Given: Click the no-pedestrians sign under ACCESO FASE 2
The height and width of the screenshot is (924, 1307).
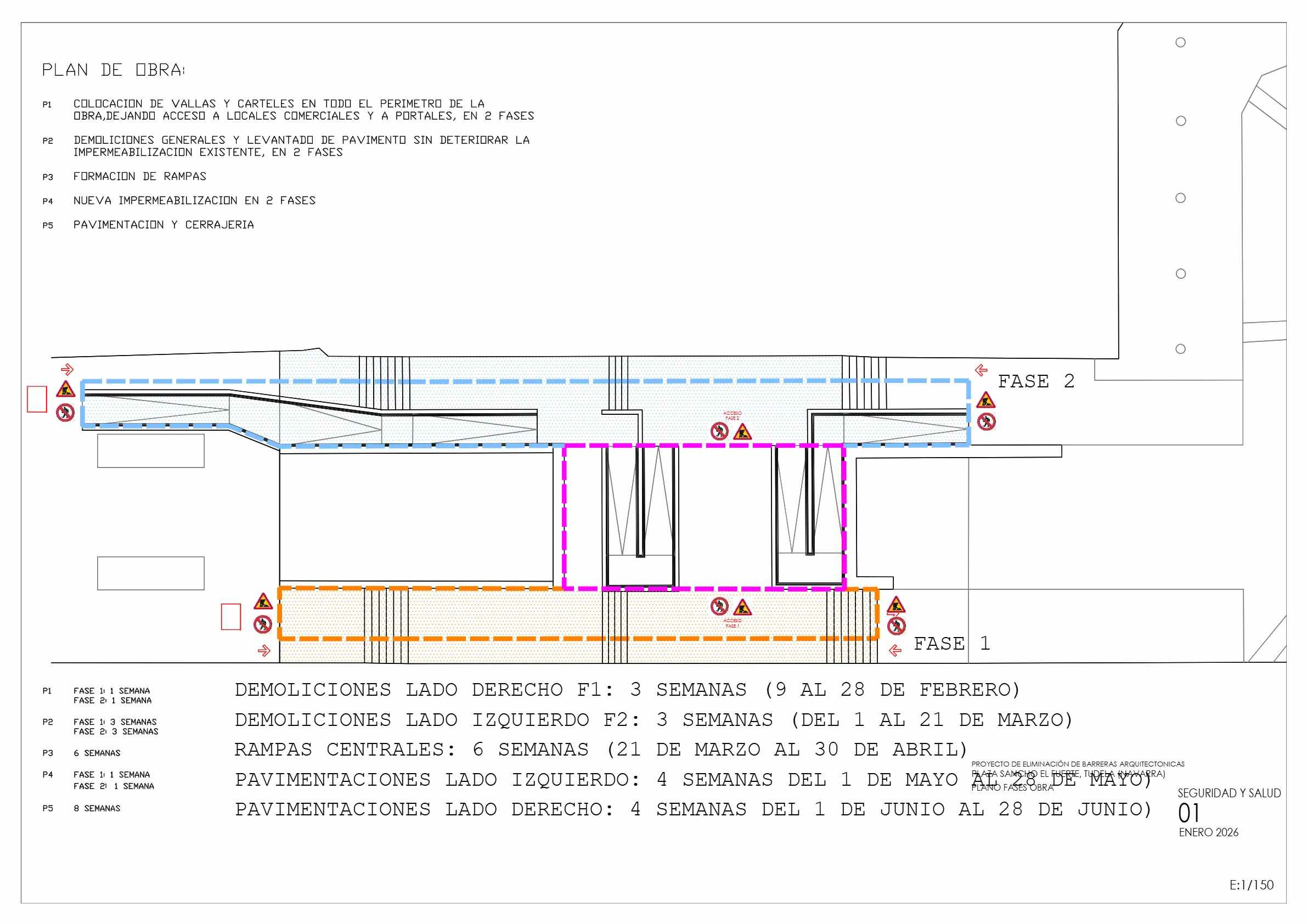Looking at the screenshot, I should [x=719, y=431].
